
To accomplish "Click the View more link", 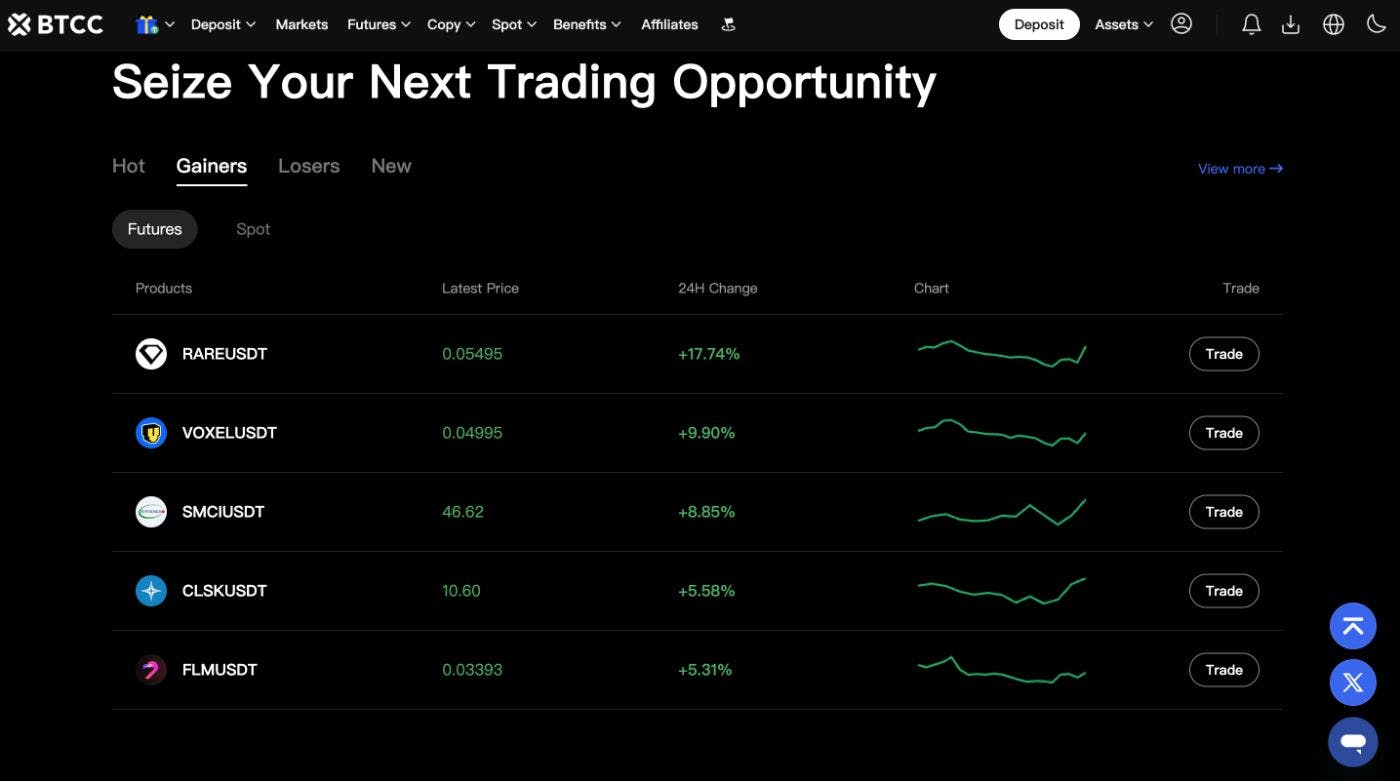I will click(x=1239, y=168).
